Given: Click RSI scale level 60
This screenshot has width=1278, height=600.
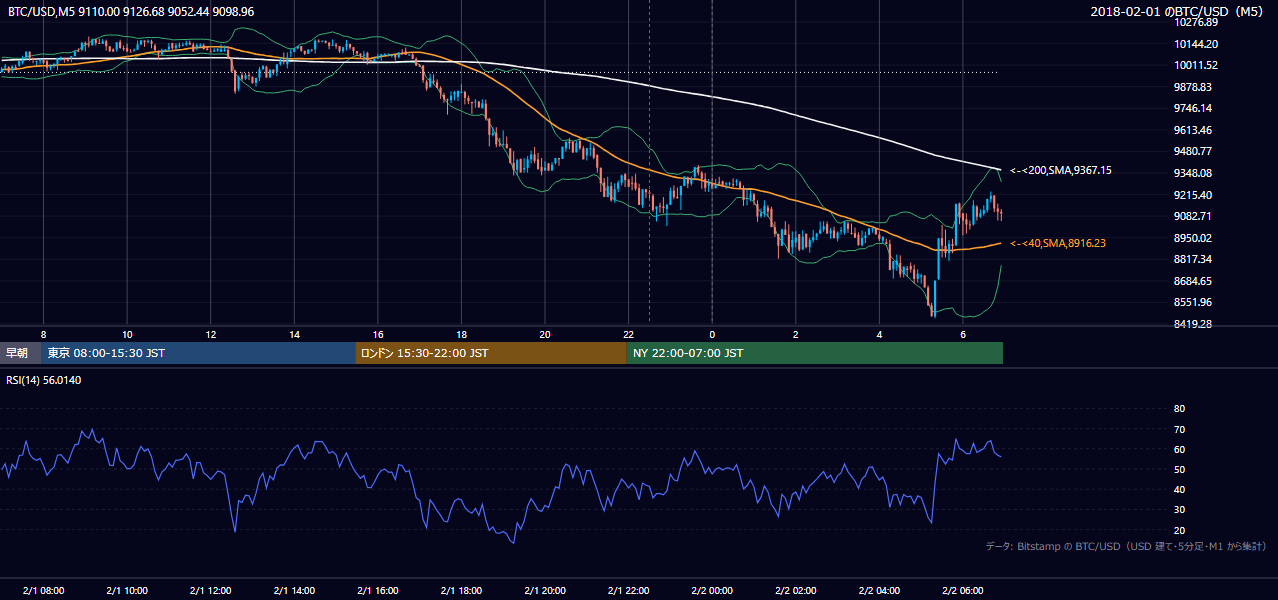Looking at the screenshot, I should tap(1179, 449).
